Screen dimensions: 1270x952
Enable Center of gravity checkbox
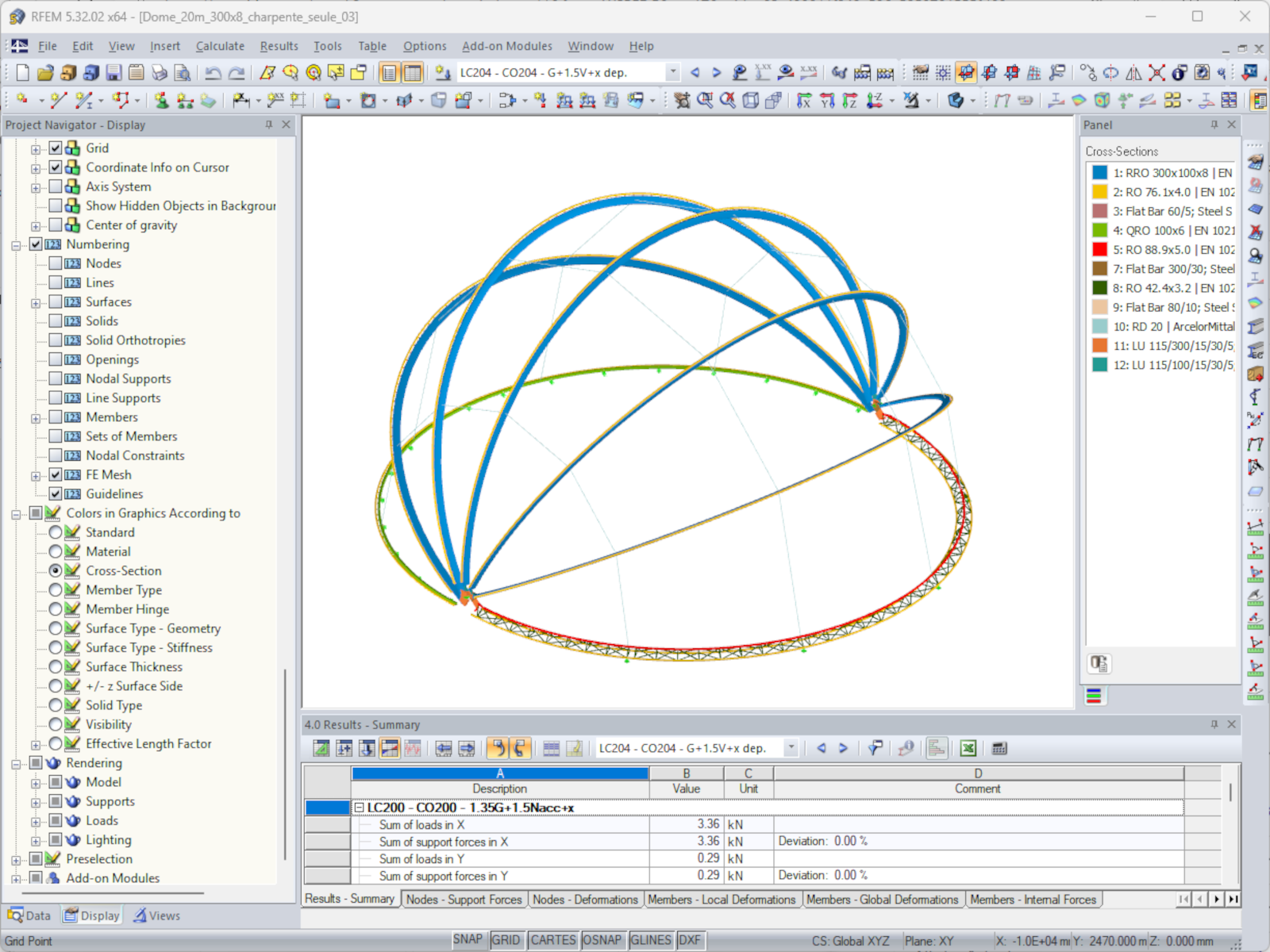pyautogui.click(x=56, y=225)
